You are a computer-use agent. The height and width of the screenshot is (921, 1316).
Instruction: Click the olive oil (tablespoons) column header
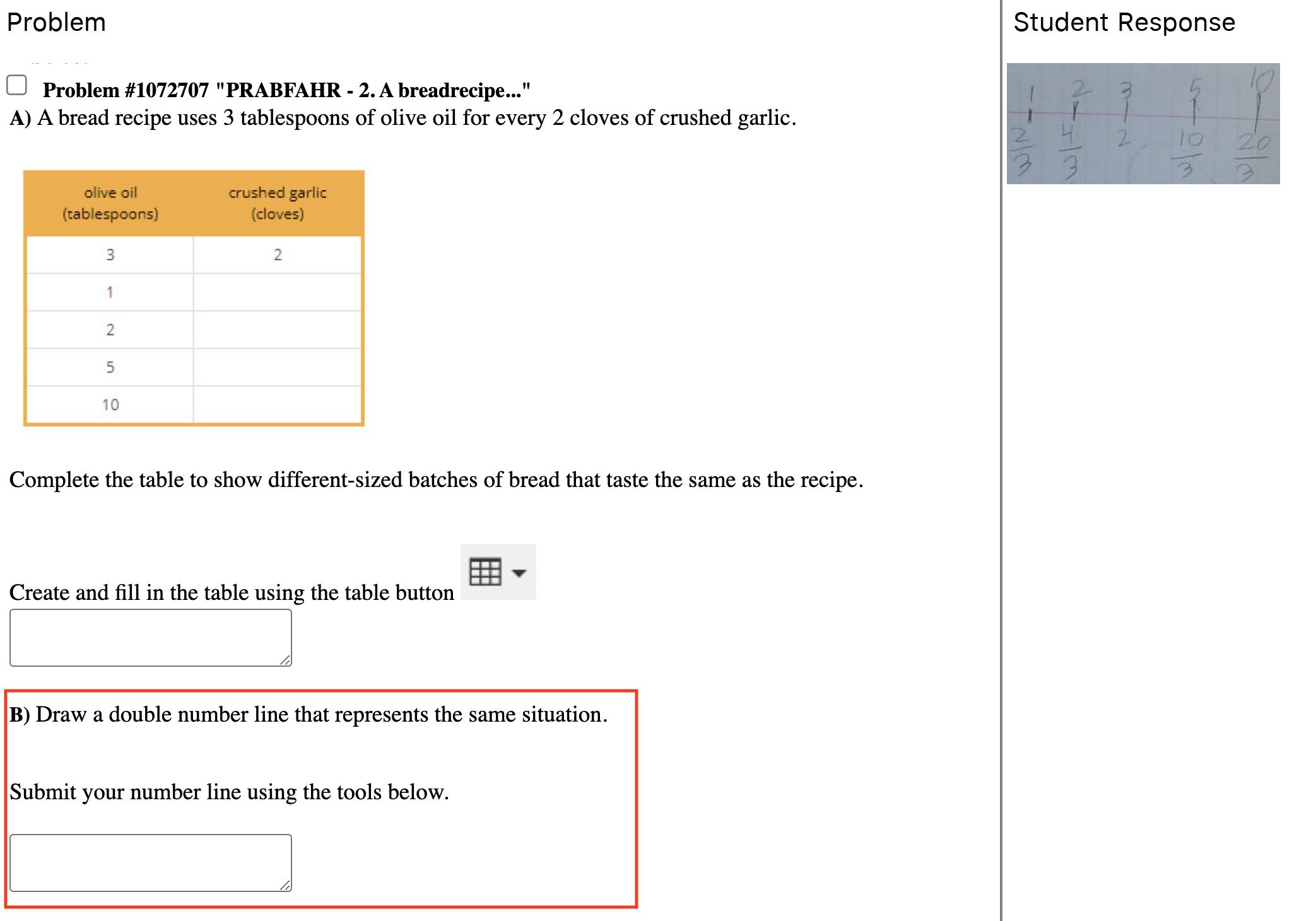110,203
